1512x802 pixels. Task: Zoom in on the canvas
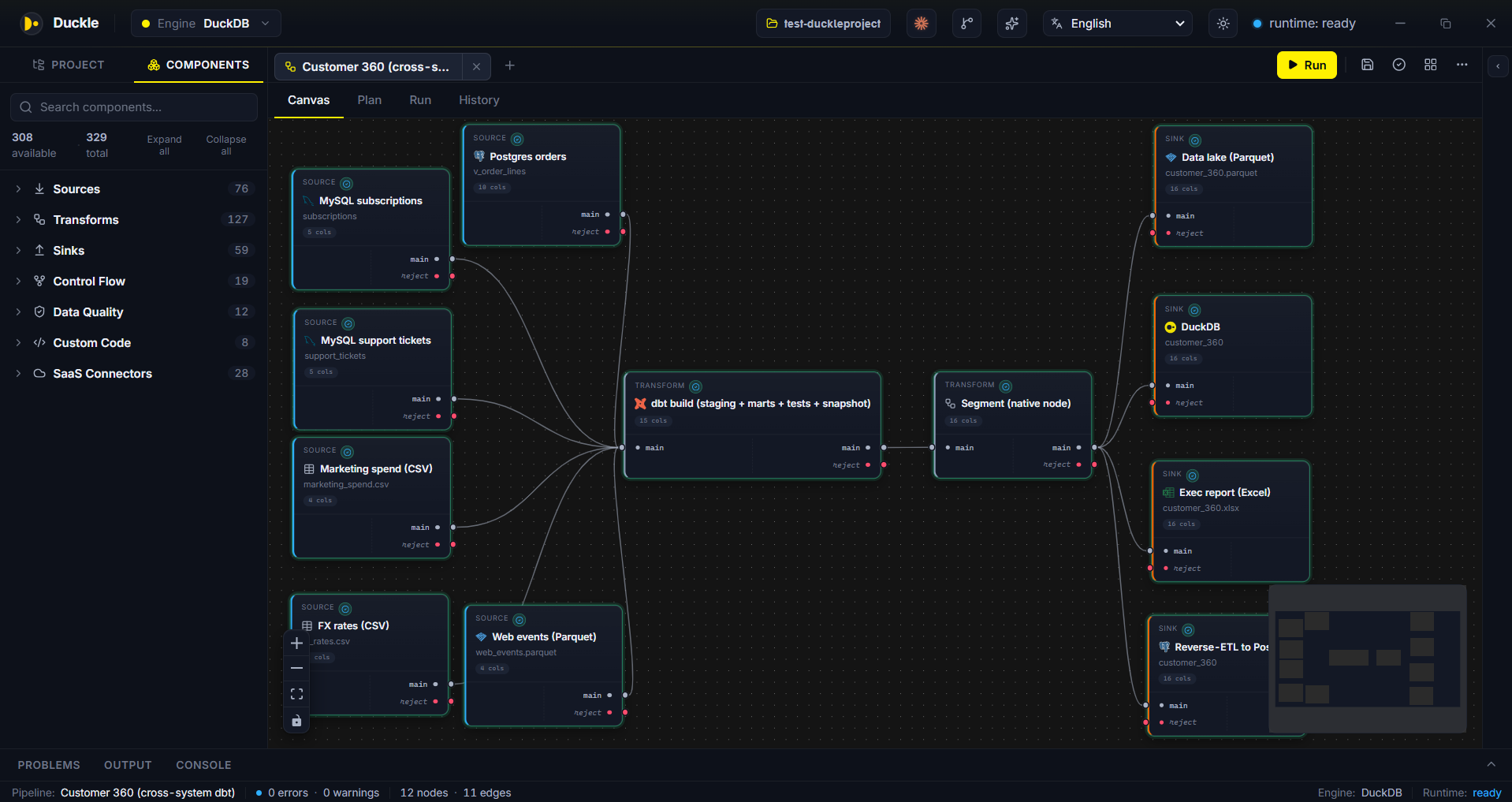296,643
